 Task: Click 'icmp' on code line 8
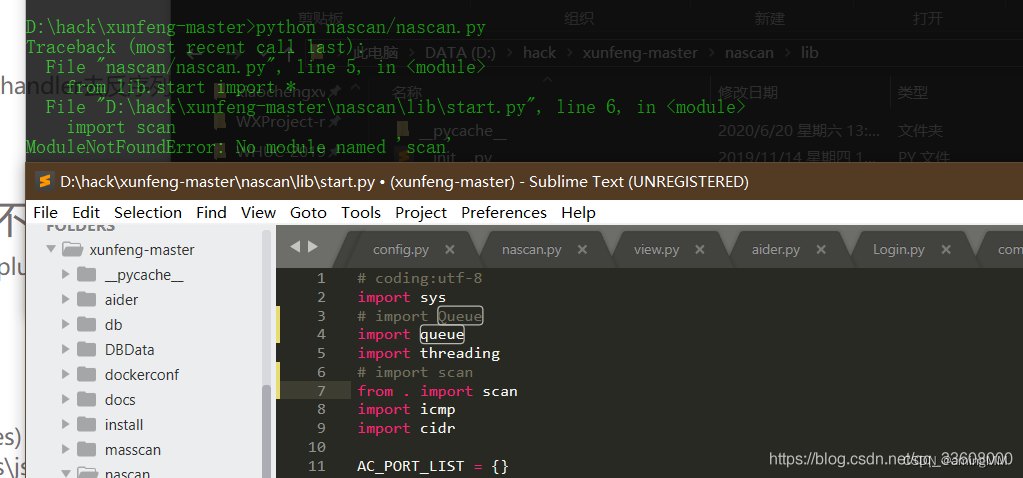click(438, 410)
